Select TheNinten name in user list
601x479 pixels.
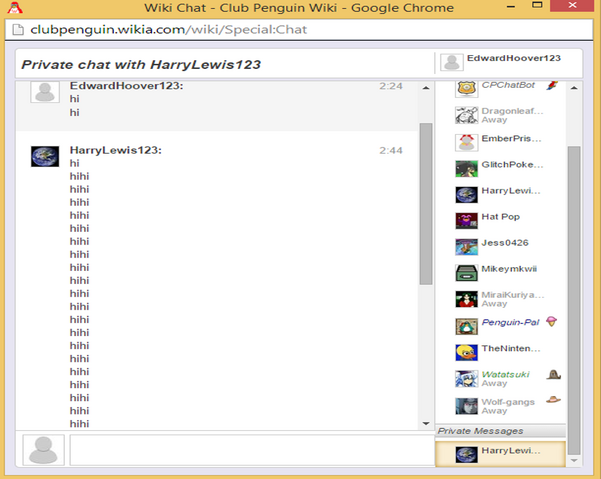[x=511, y=349]
